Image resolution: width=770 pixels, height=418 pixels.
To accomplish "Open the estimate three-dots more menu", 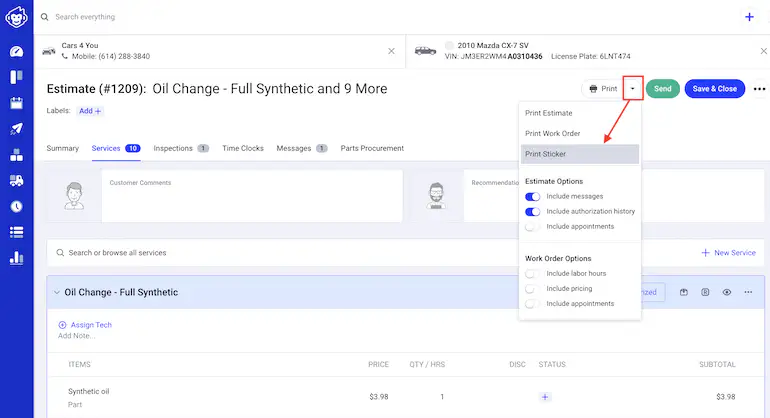I will [759, 89].
